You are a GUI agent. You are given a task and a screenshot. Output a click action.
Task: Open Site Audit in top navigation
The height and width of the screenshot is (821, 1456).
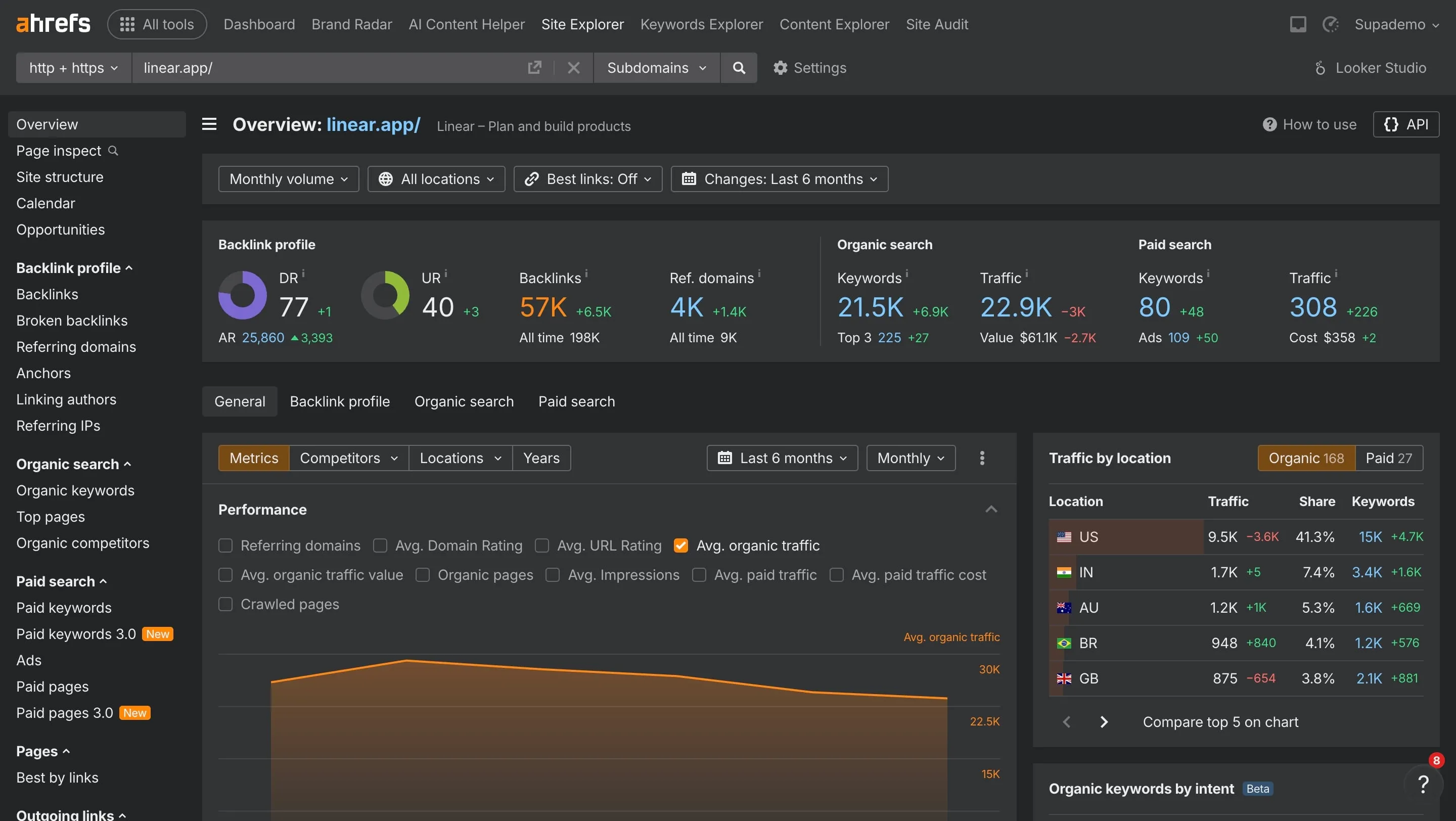[x=937, y=24]
